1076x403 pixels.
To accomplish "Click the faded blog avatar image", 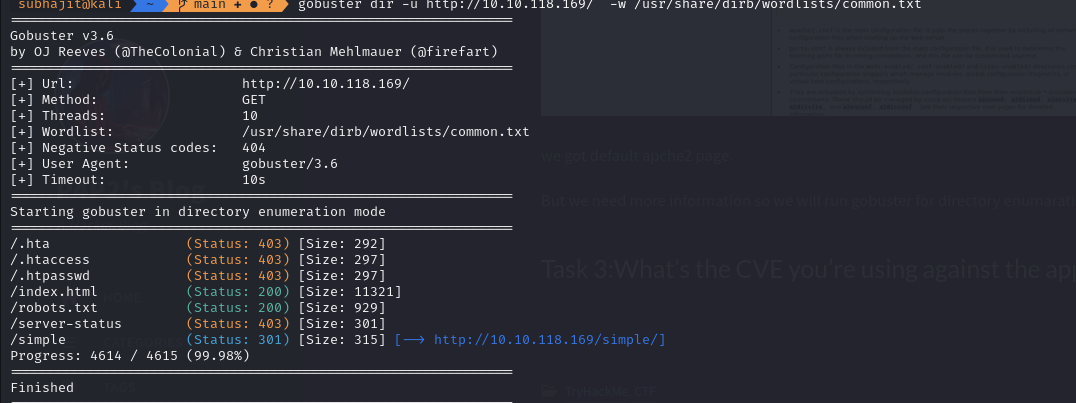I will pos(113,96).
